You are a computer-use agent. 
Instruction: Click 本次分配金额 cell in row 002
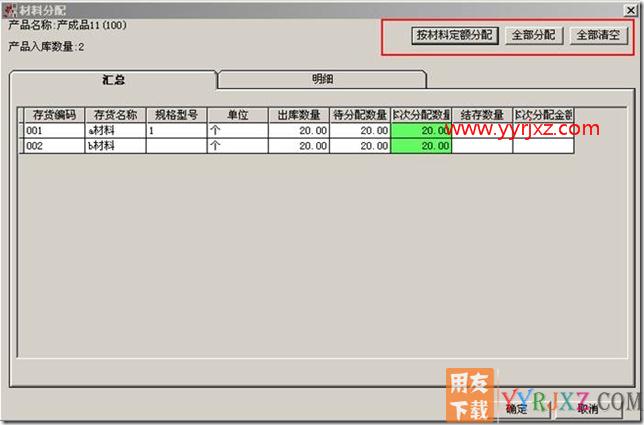point(543,146)
